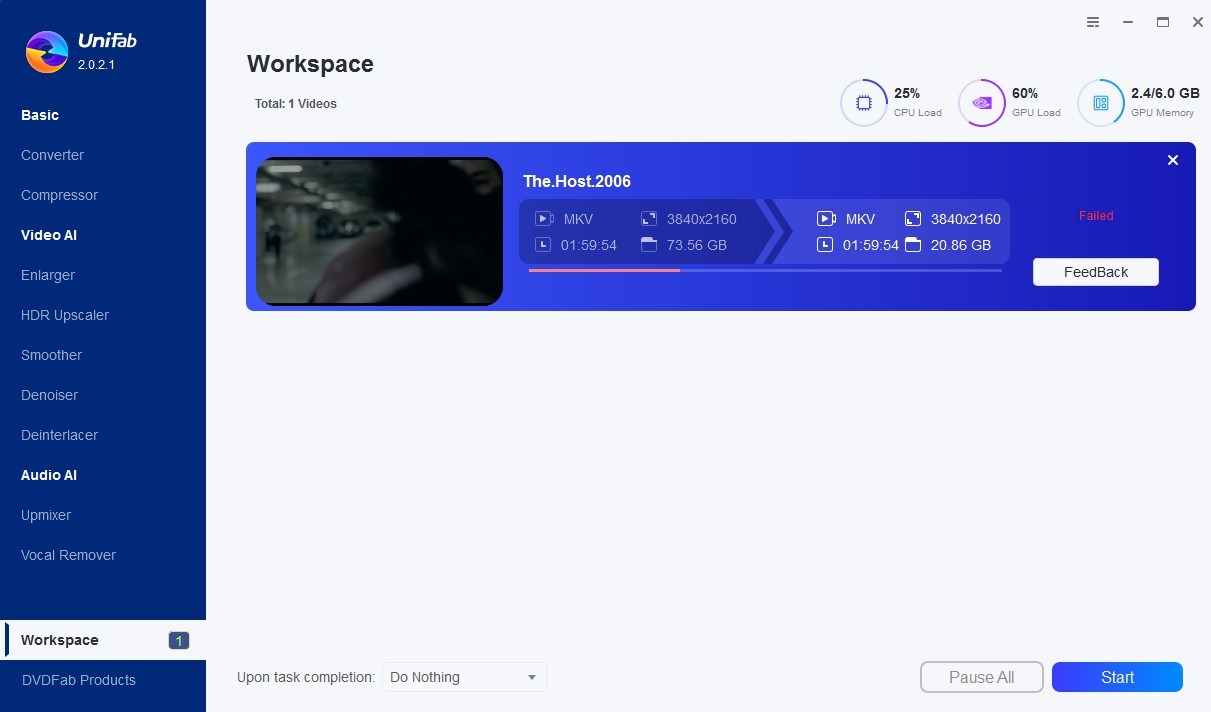Click the Video AI section heading
The height and width of the screenshot is (712, 1211).
pos(49,235)
